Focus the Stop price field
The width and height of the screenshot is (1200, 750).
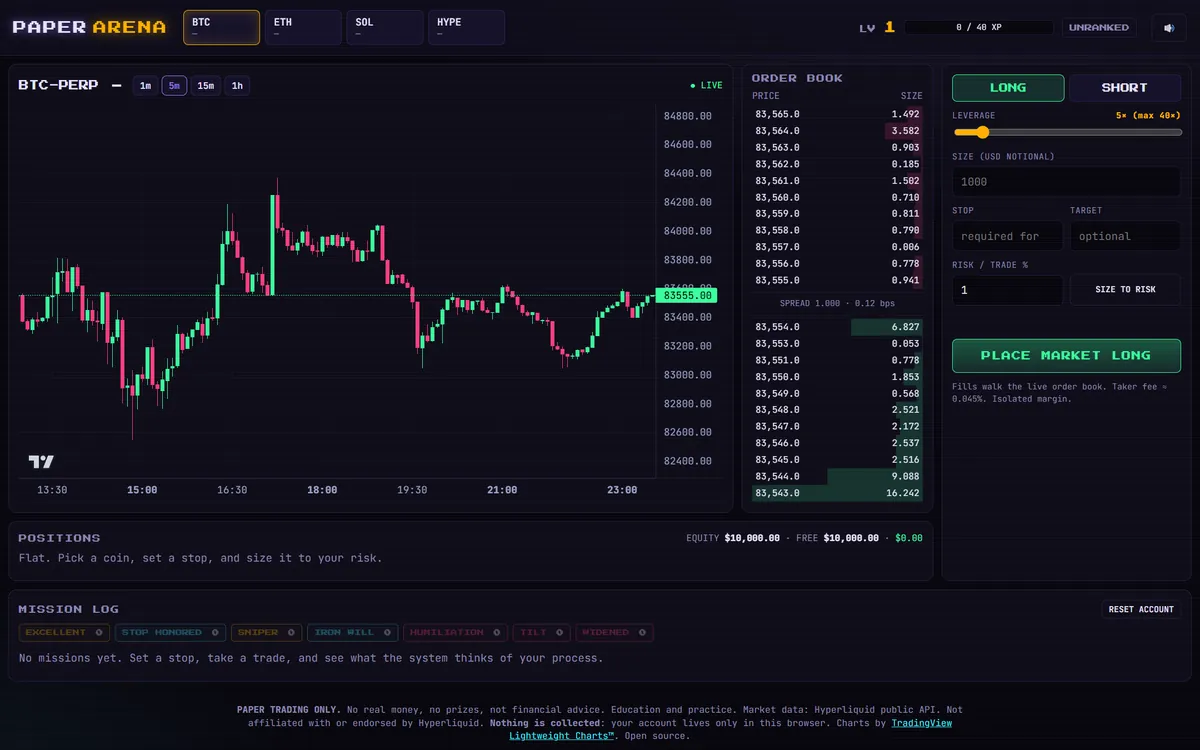(x=1007, y=236)
